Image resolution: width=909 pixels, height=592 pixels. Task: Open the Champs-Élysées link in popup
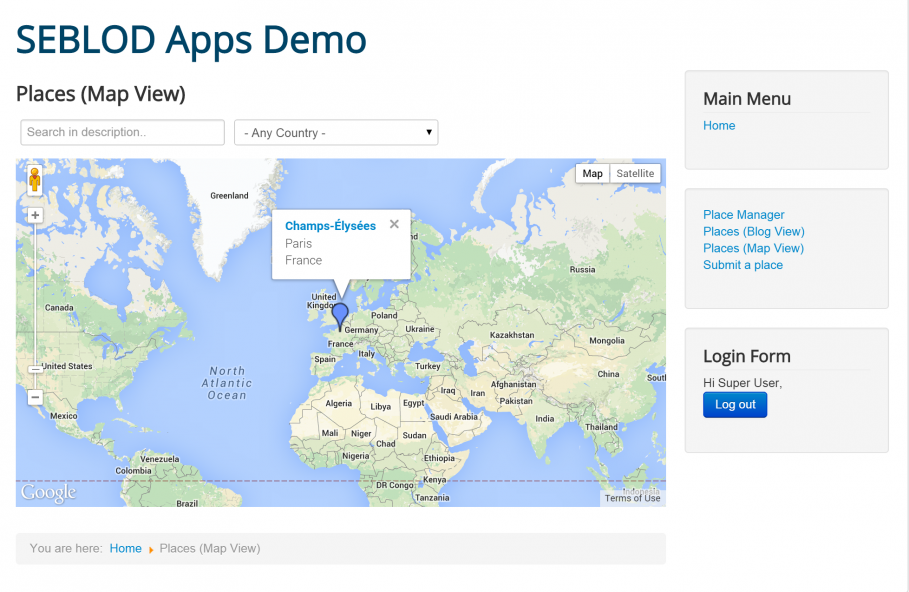click(x=330, y=226)
